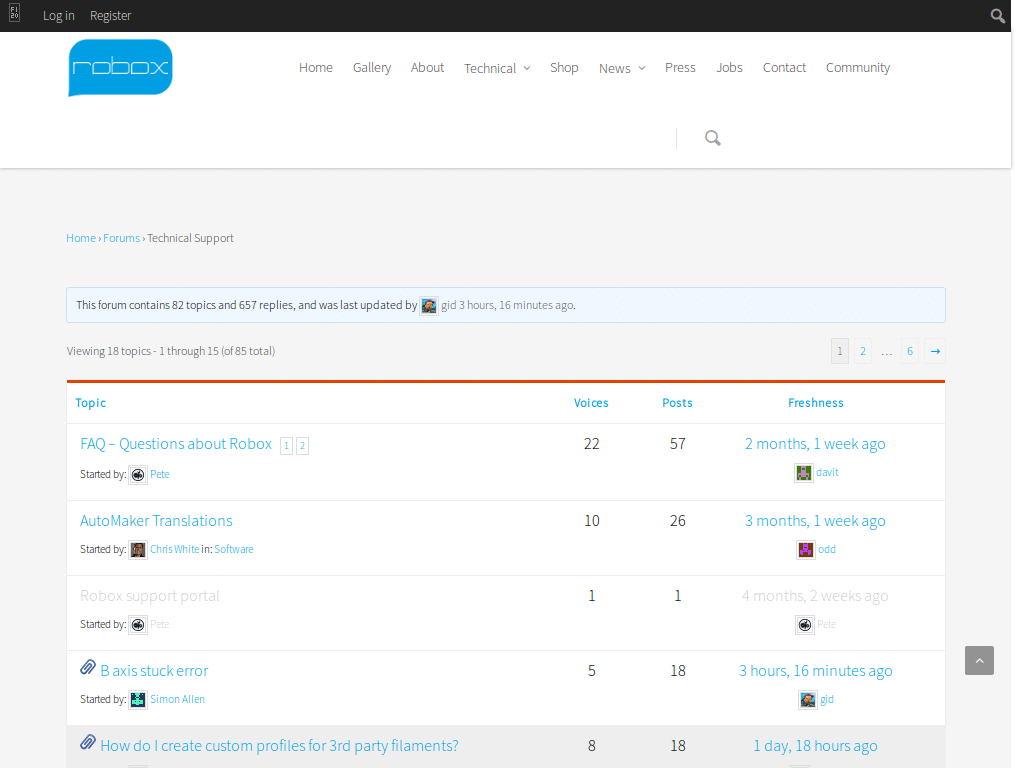The height and width of the screenshot is (768, 1024).
Task: Go to pagination page 2
Action: tap(863, 351)
